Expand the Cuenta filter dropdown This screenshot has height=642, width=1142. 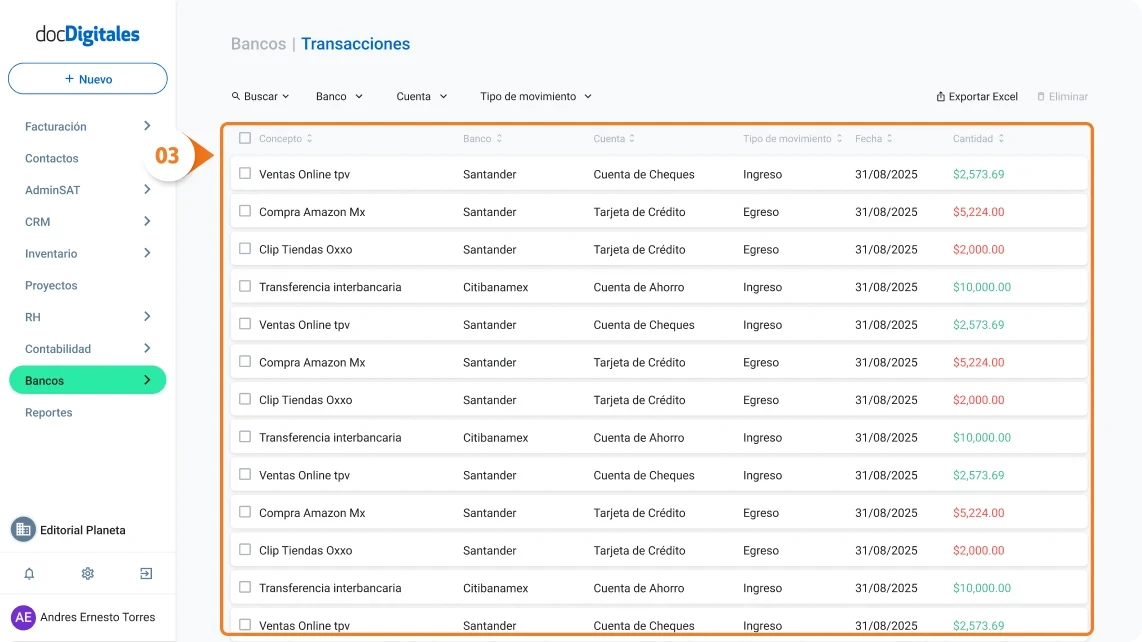pyautogui.click(x=420, y=96)
